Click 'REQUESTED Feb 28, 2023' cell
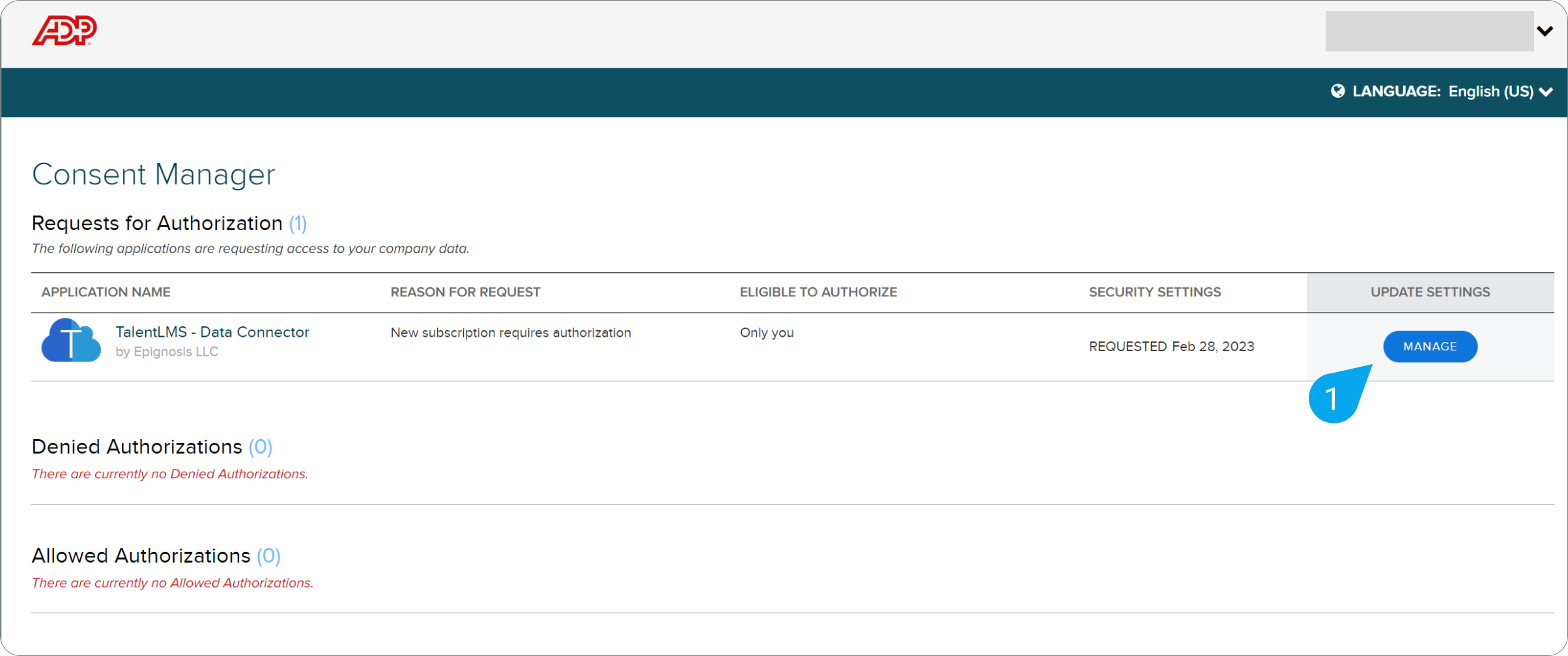Image resolution: width=1568 pixels, height=656 pixels. [x=1171, y=347]
